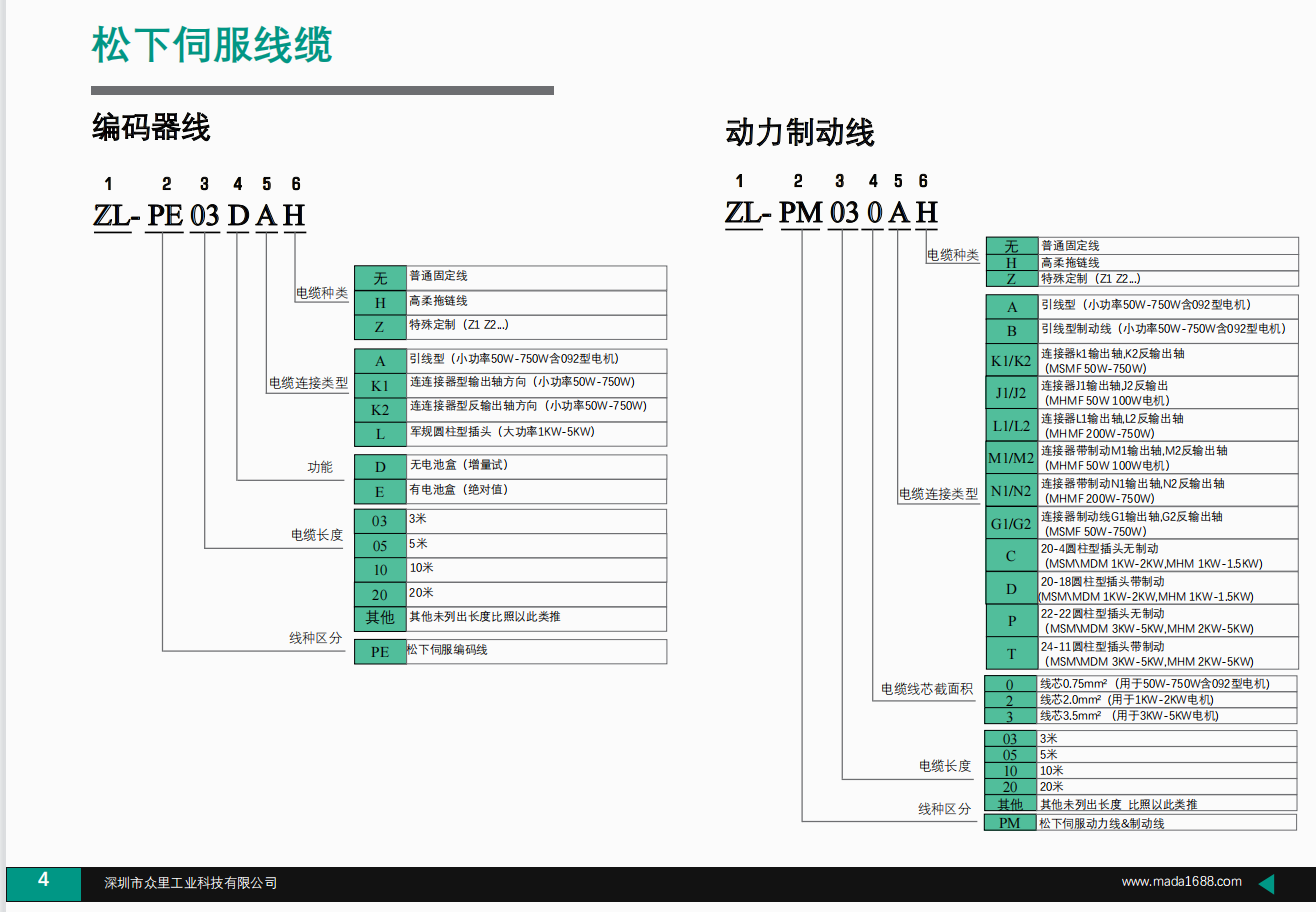Click 普通固定线 in the 动力制动线 table
This screenshot has width=1316, height=912.
[x=1070, y=246]
